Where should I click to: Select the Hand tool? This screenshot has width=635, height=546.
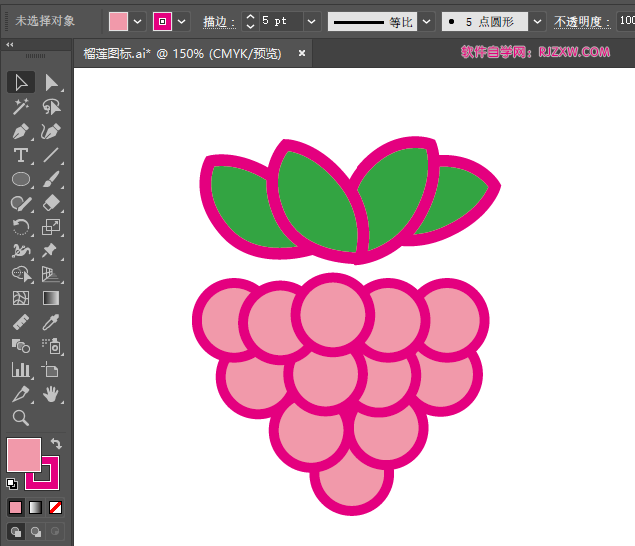point(51,394)
